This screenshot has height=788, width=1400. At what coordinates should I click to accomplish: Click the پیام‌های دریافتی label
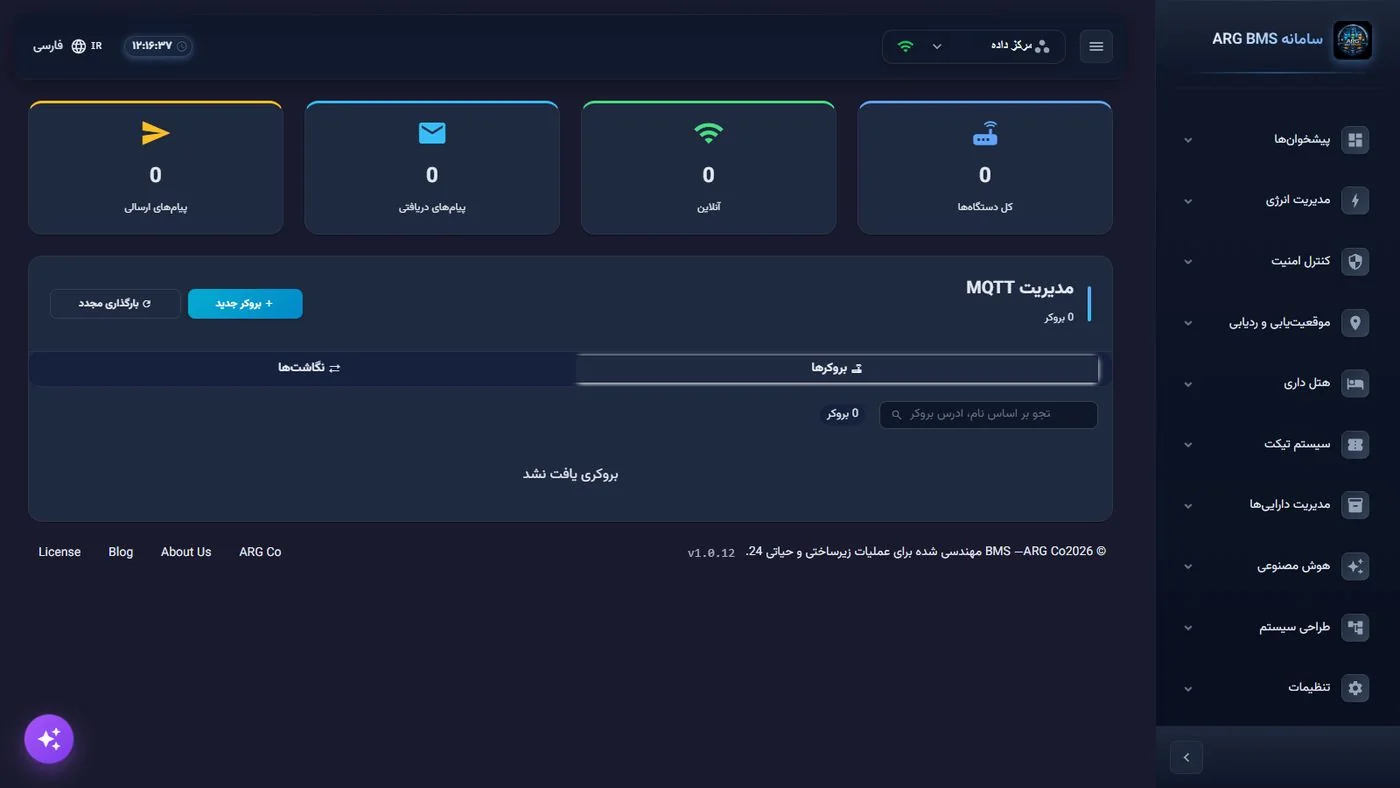tap(432, 207)
